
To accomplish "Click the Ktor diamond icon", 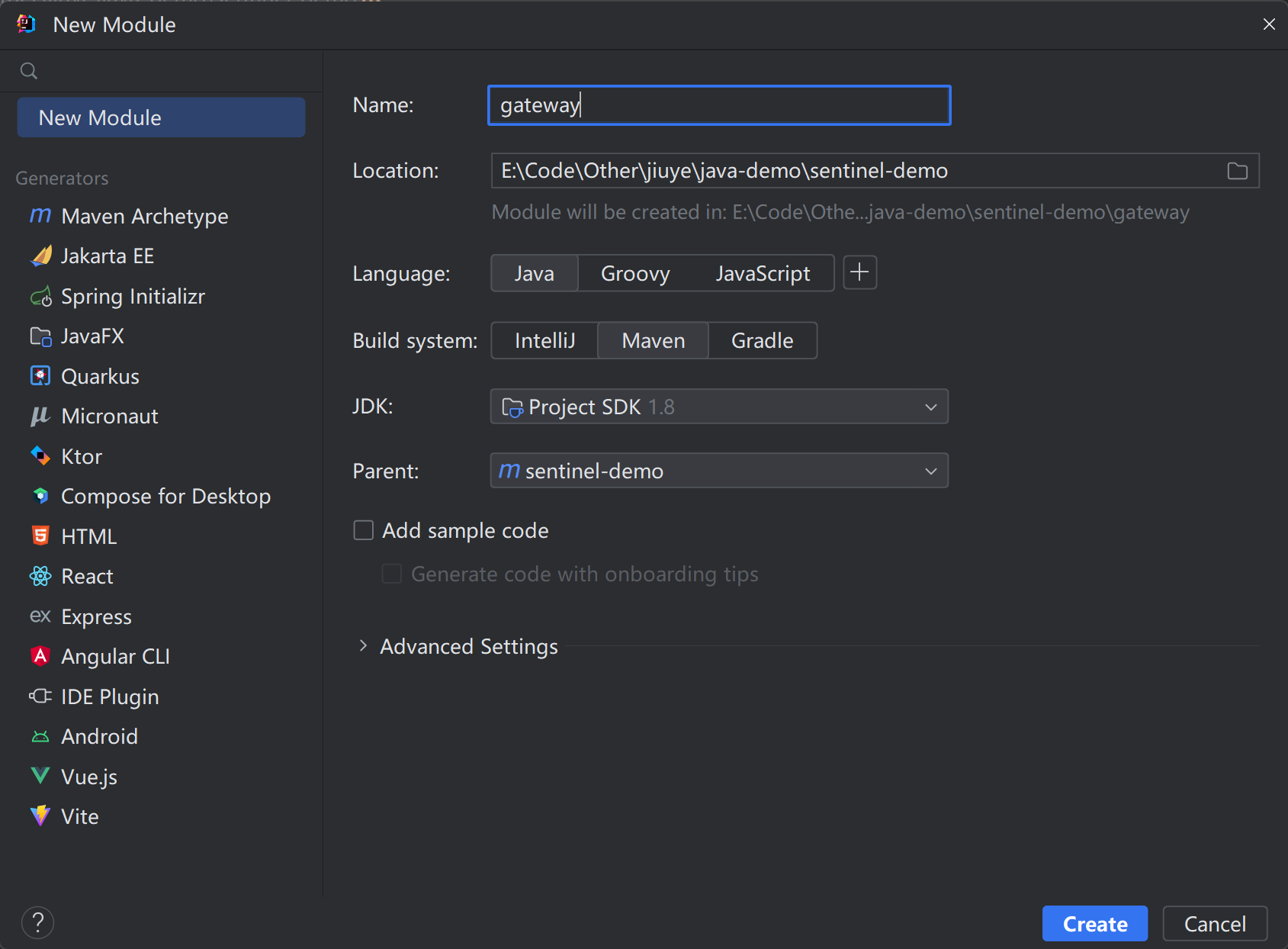I will 40,456.
